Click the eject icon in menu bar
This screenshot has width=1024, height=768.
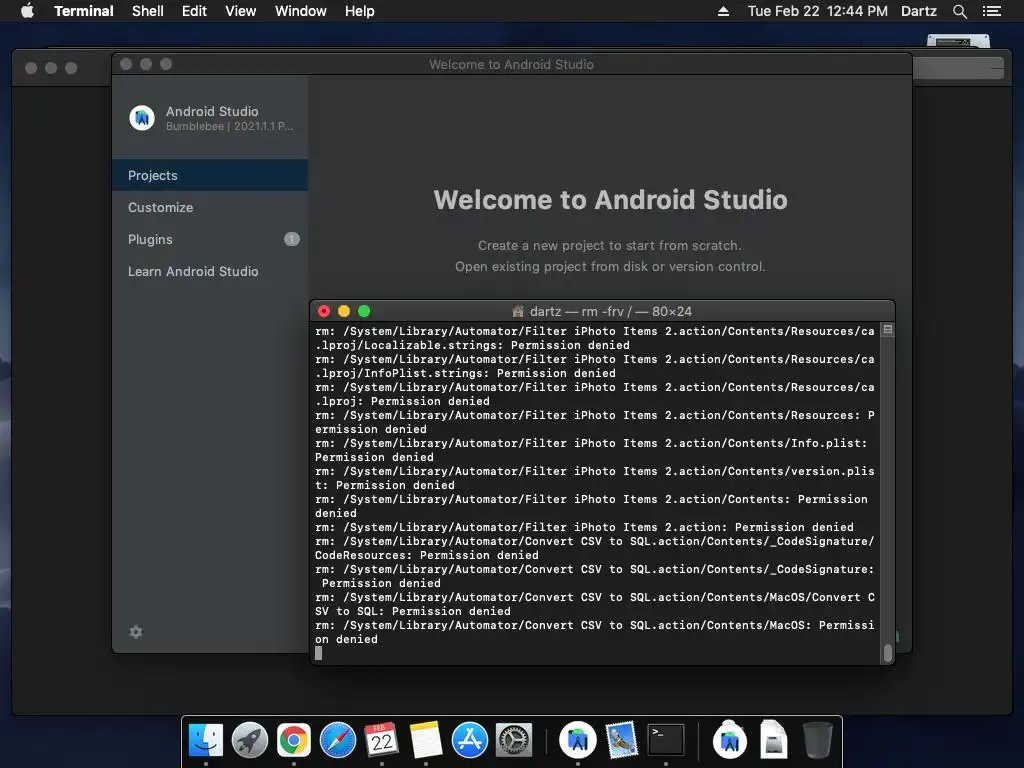point(723,11)
